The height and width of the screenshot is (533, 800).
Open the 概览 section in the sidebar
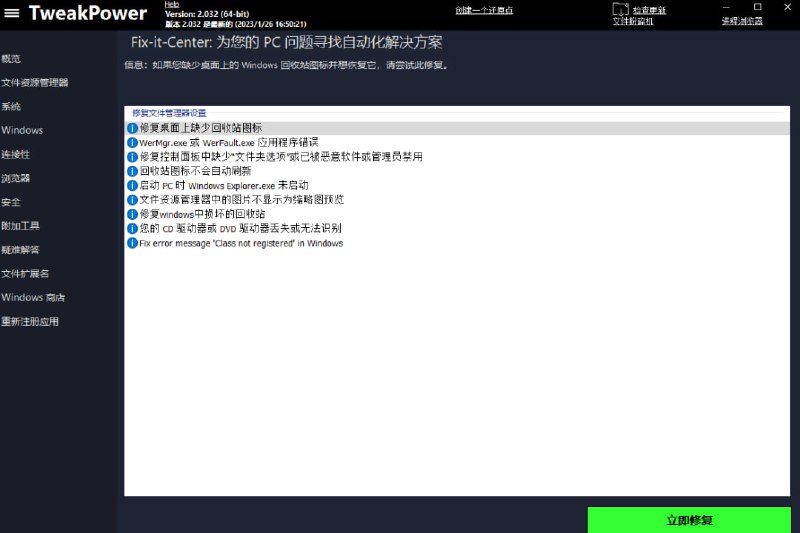(11, 59)
